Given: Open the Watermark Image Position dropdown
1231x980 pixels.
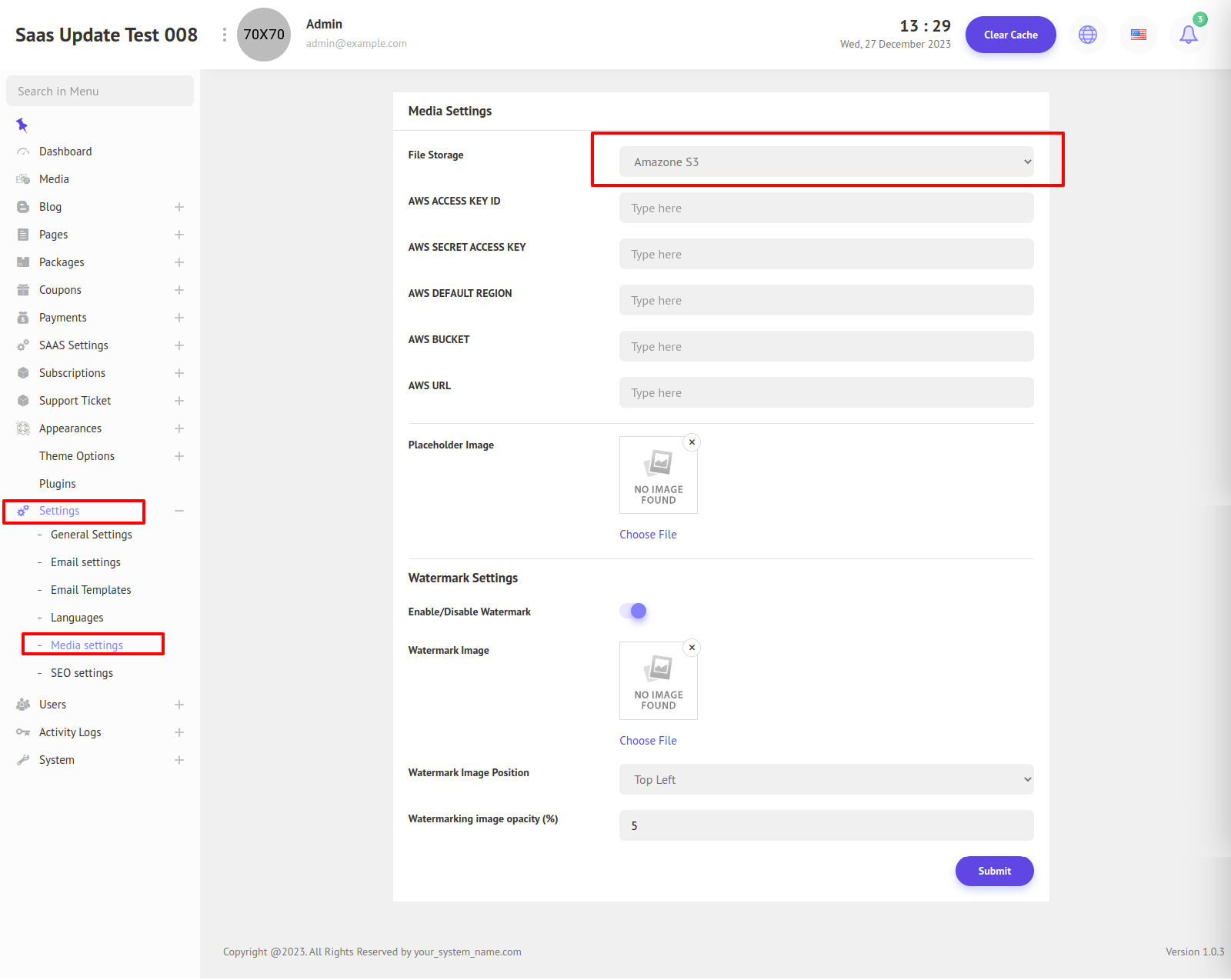Looking at the screenshot, I should tap(826, 779).
